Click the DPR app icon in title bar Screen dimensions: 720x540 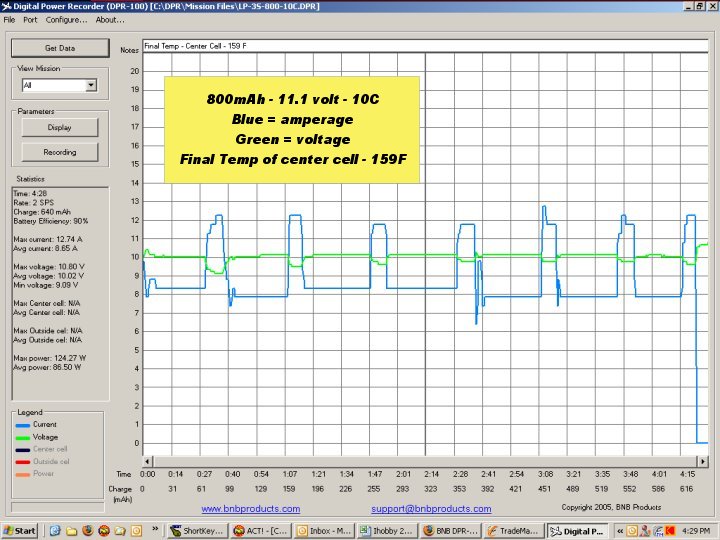[6, 6]
